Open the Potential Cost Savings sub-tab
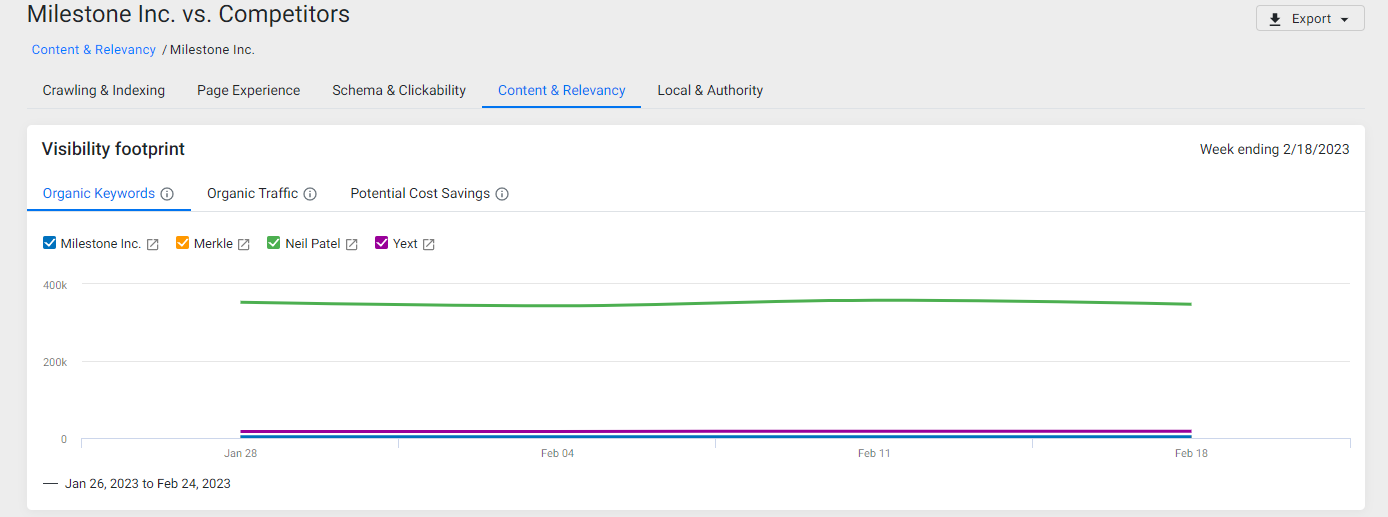Screen dimensions: 1388x517 pos(420,193)
